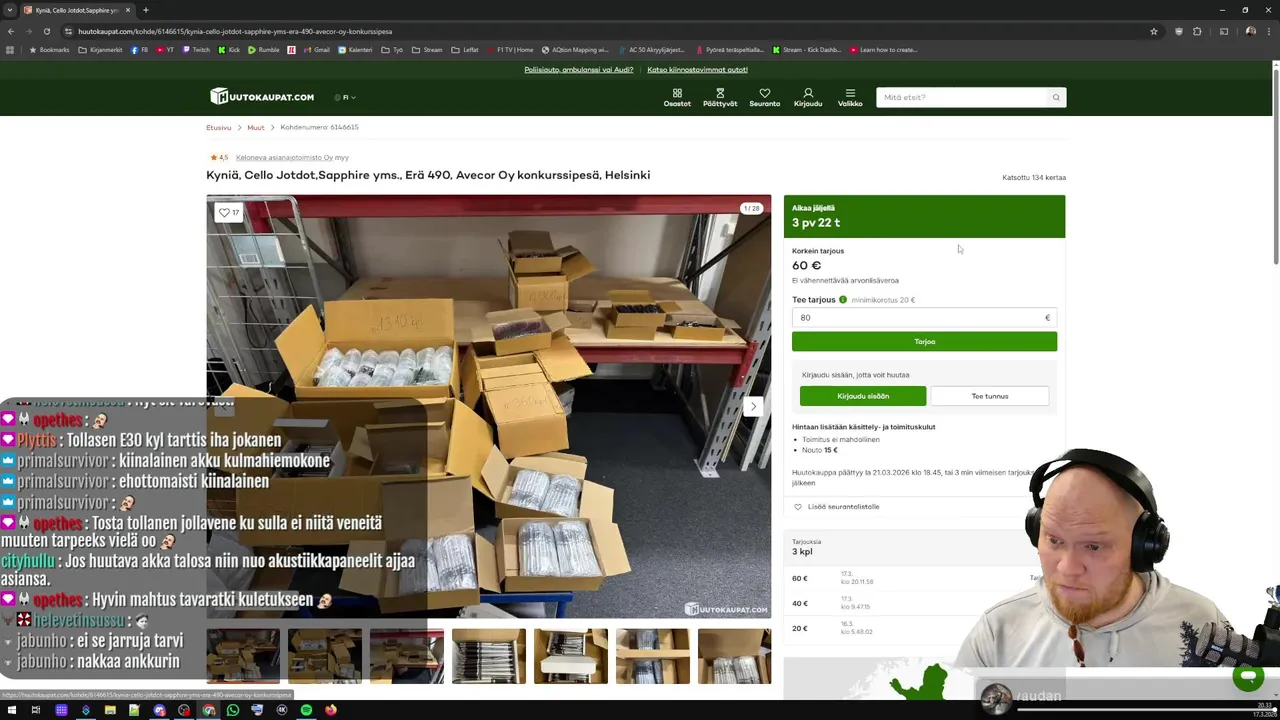
Task: Open Windows Start menu
Action: pyautogui.click(x=11, y=710)
